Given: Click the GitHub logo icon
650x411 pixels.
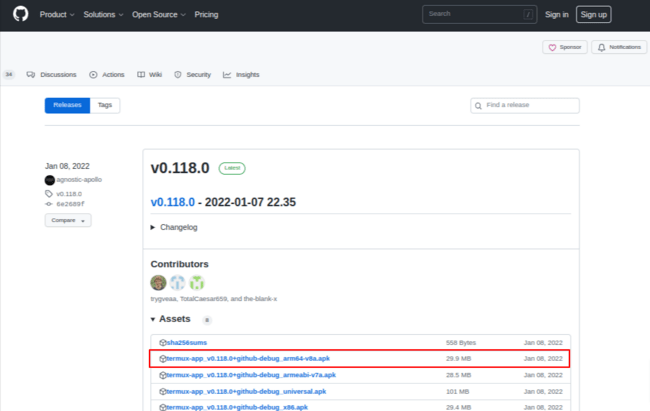Looking at the screenshot, I should tap(20, 14).
